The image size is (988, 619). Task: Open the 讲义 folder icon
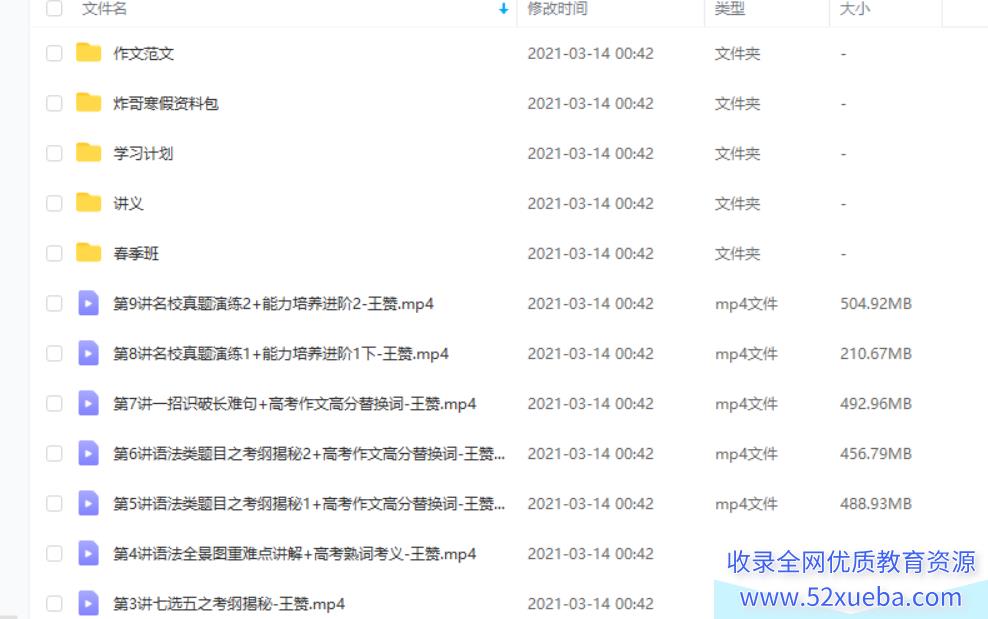click(x=88, y=203)
